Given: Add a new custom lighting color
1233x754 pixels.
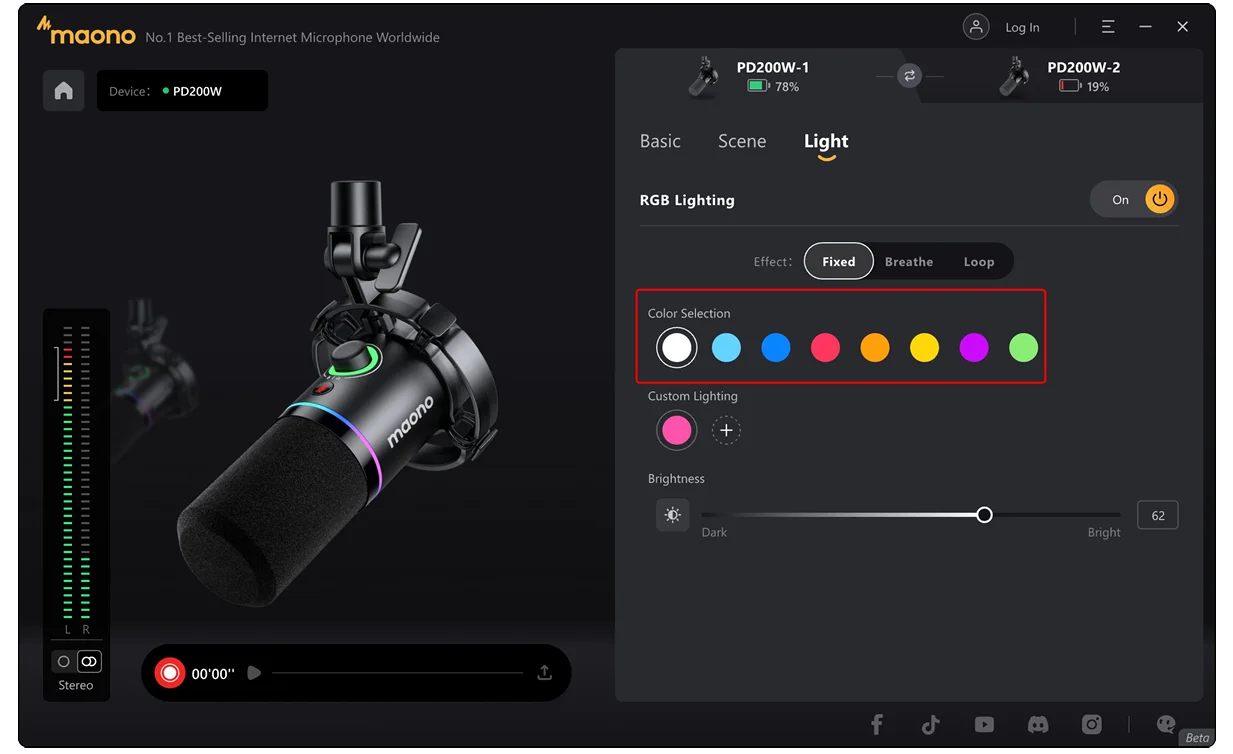Looking at the screenshot, I should (726, 430).
